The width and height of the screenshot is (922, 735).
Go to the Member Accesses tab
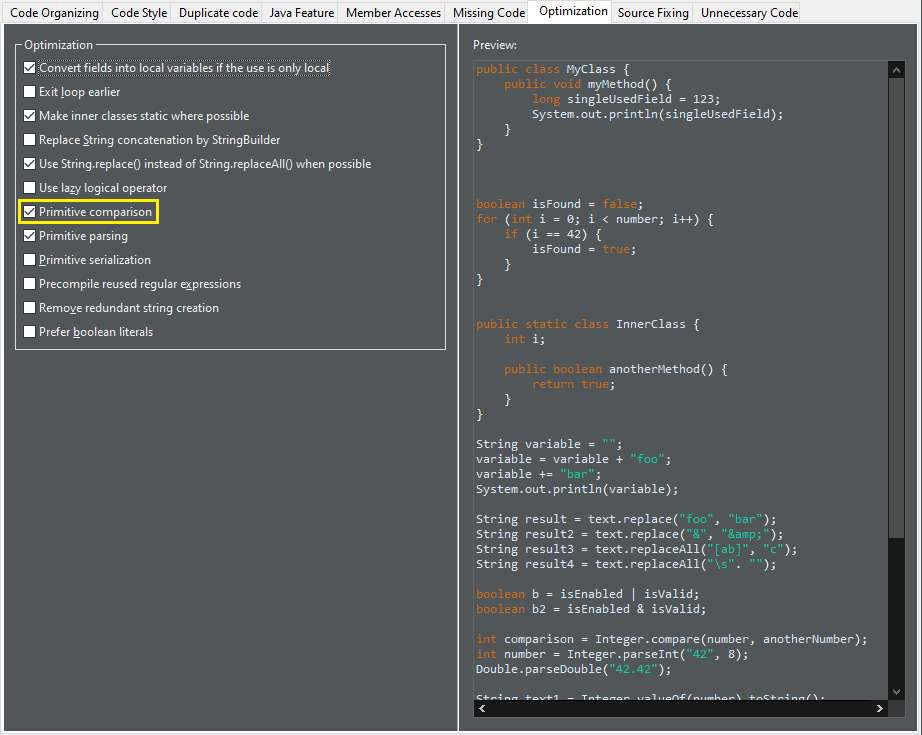[393, 13]
